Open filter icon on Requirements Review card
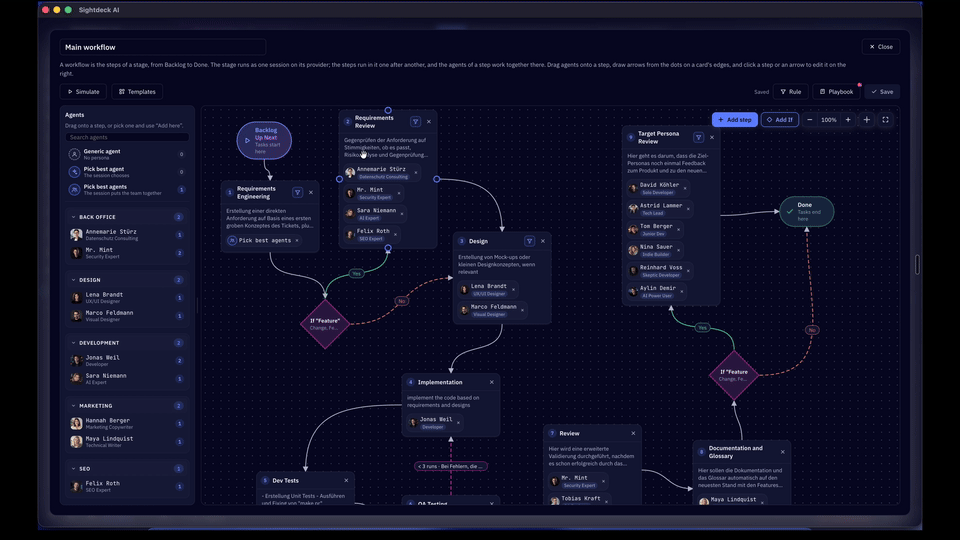 tap(415, 121)
